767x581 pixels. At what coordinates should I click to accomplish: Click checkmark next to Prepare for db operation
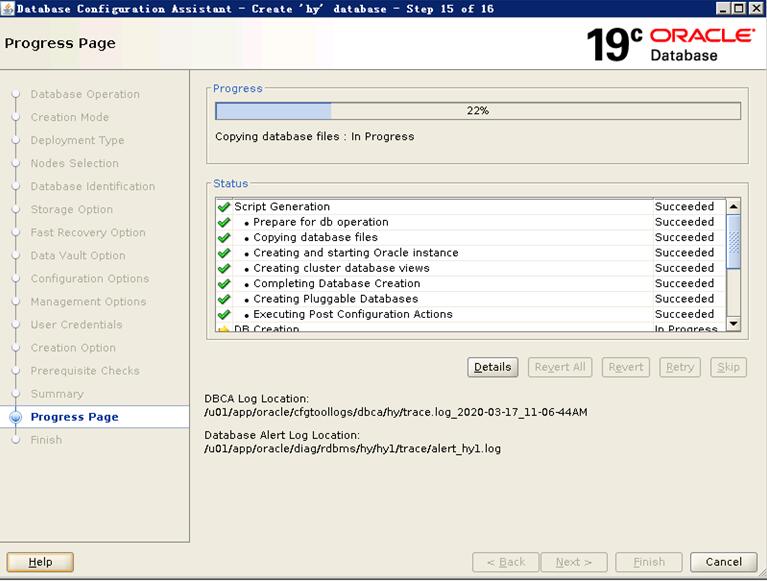coord(224,223)
